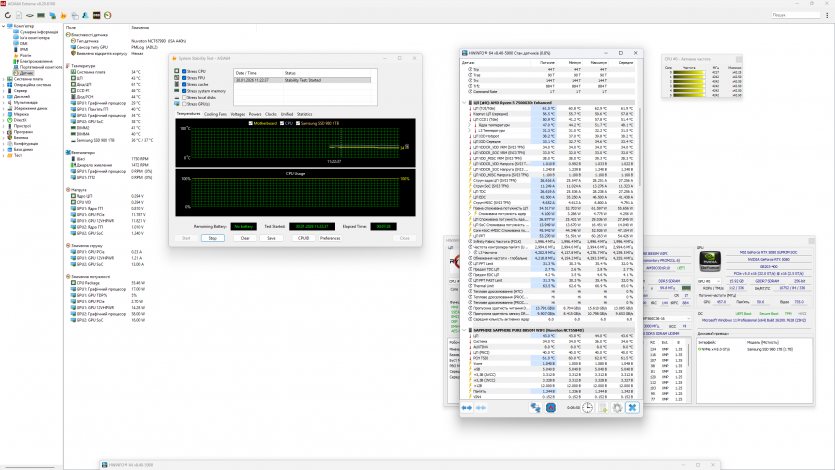
Task: Click the DirectX icon in the sidebar tree
Action: (x=21, y=119)
